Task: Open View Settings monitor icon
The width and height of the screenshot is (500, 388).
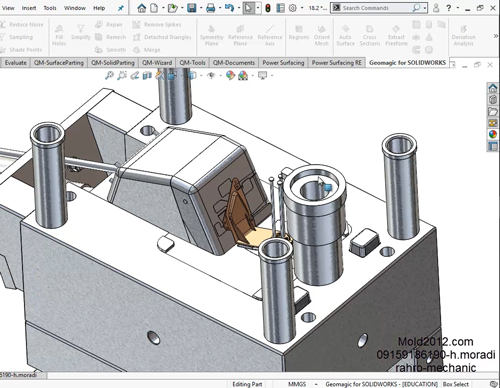Action: [263, 76]
